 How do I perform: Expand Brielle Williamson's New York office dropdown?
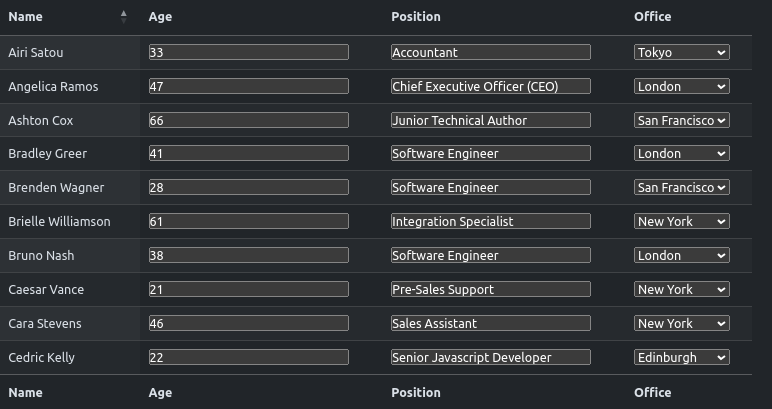(681, 221)
